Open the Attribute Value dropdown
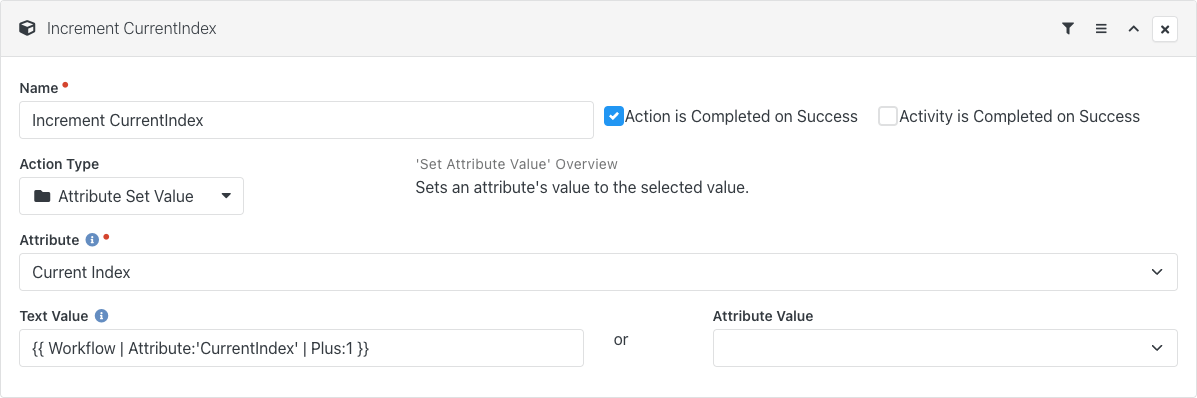 coord(945,348)
